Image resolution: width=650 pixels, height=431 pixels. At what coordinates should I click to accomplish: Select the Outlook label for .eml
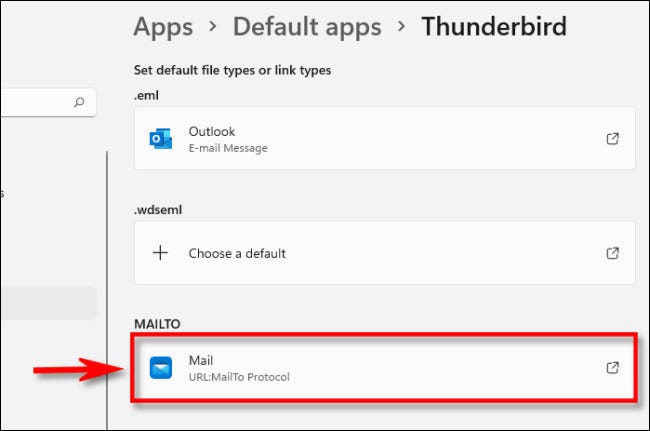[211, 131]
